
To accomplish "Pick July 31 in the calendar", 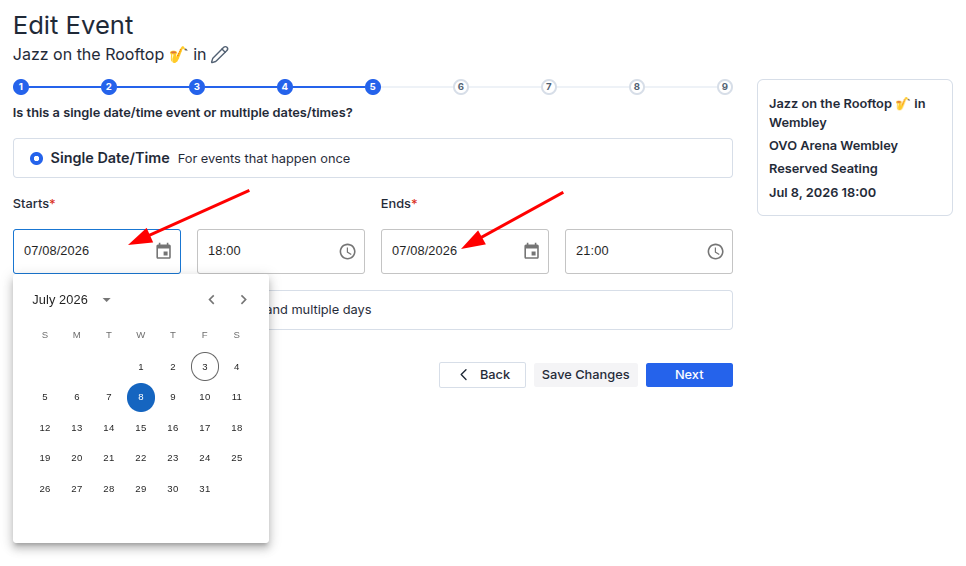I will click(x=205, y=489).
